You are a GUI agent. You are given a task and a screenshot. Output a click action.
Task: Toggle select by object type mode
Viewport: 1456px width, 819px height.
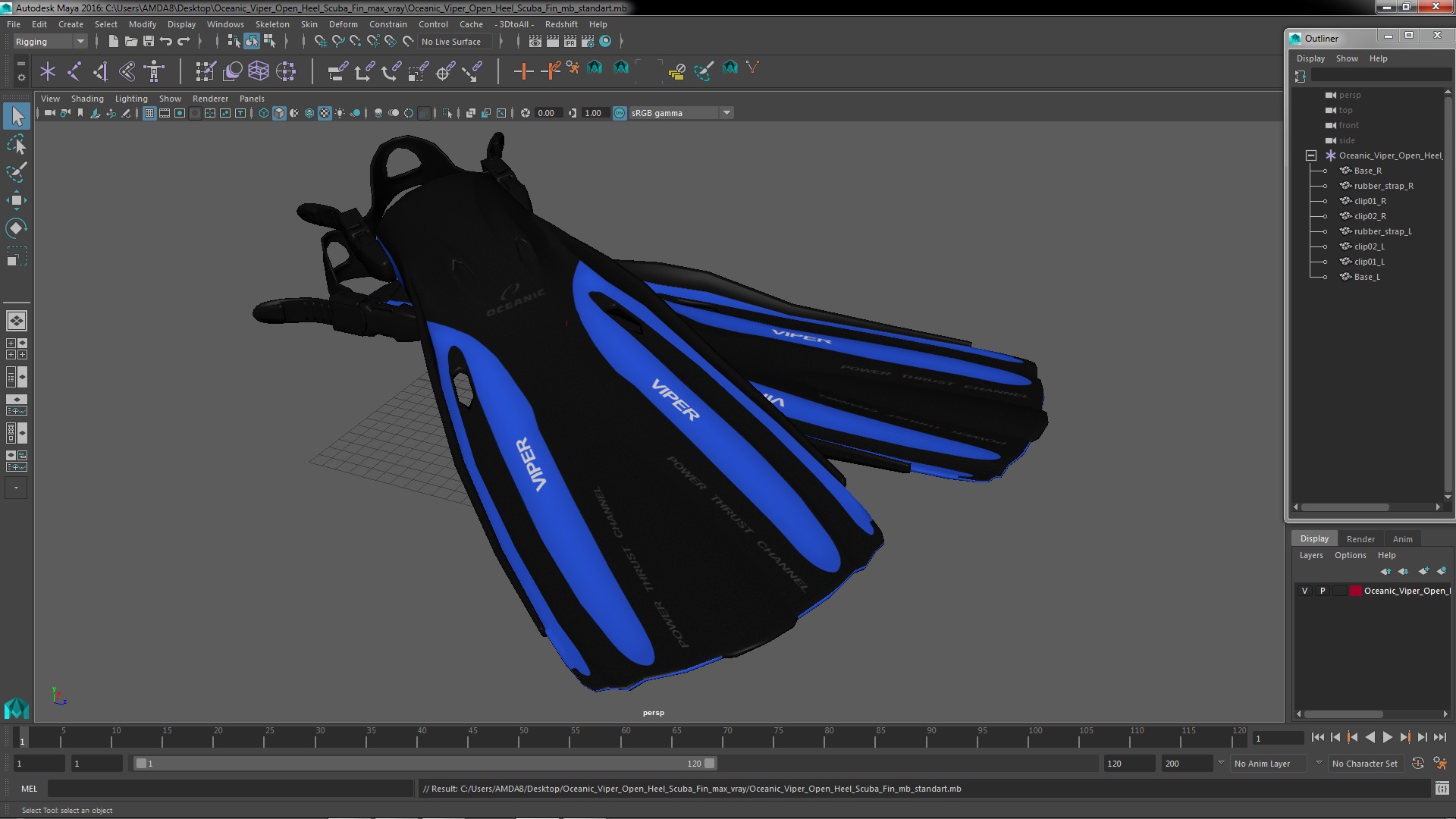(252, 41)
